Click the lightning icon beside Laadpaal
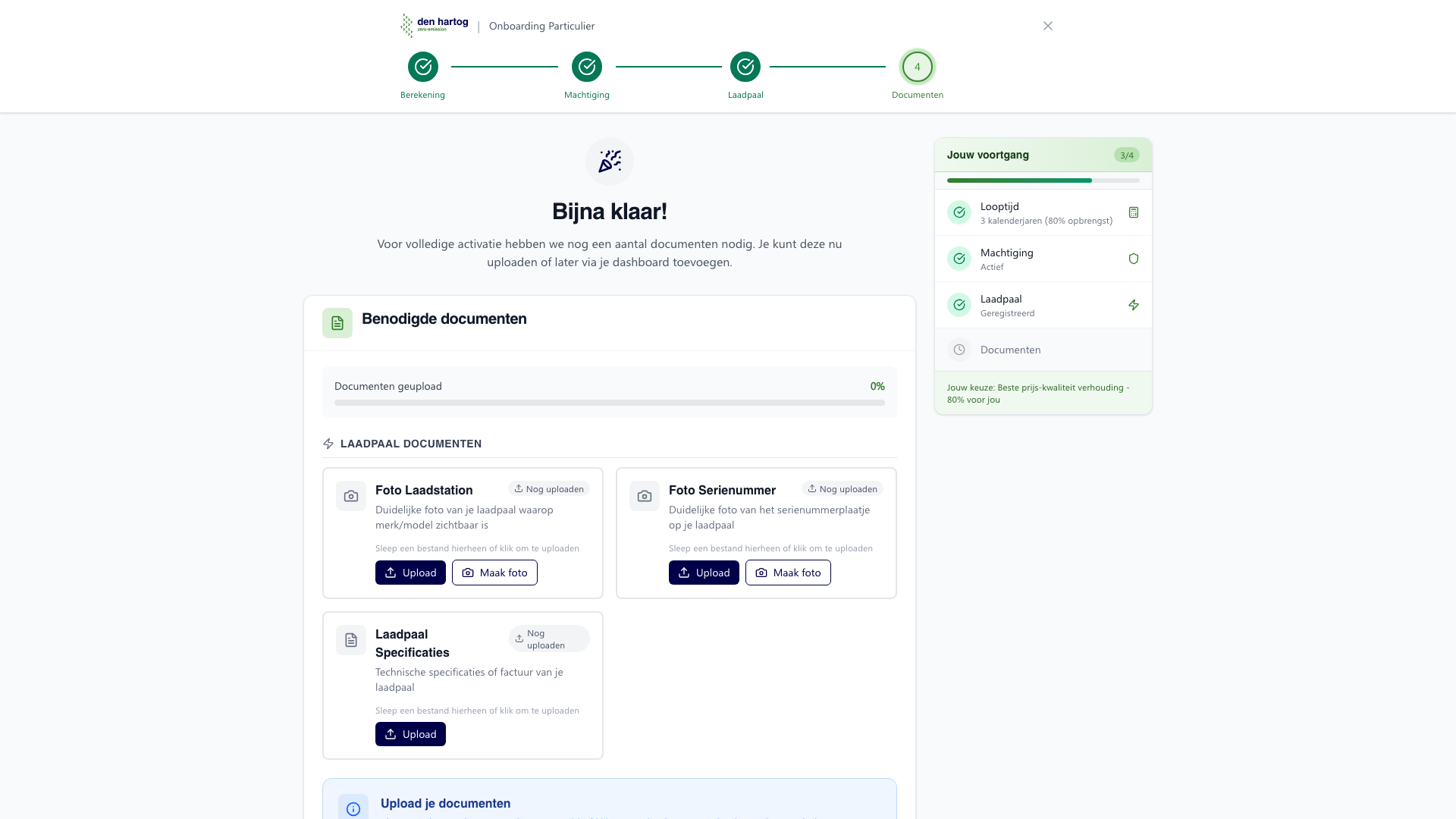Viewport: 1456px width, 819px height. pyautogui.click(x=1134, y=305)
